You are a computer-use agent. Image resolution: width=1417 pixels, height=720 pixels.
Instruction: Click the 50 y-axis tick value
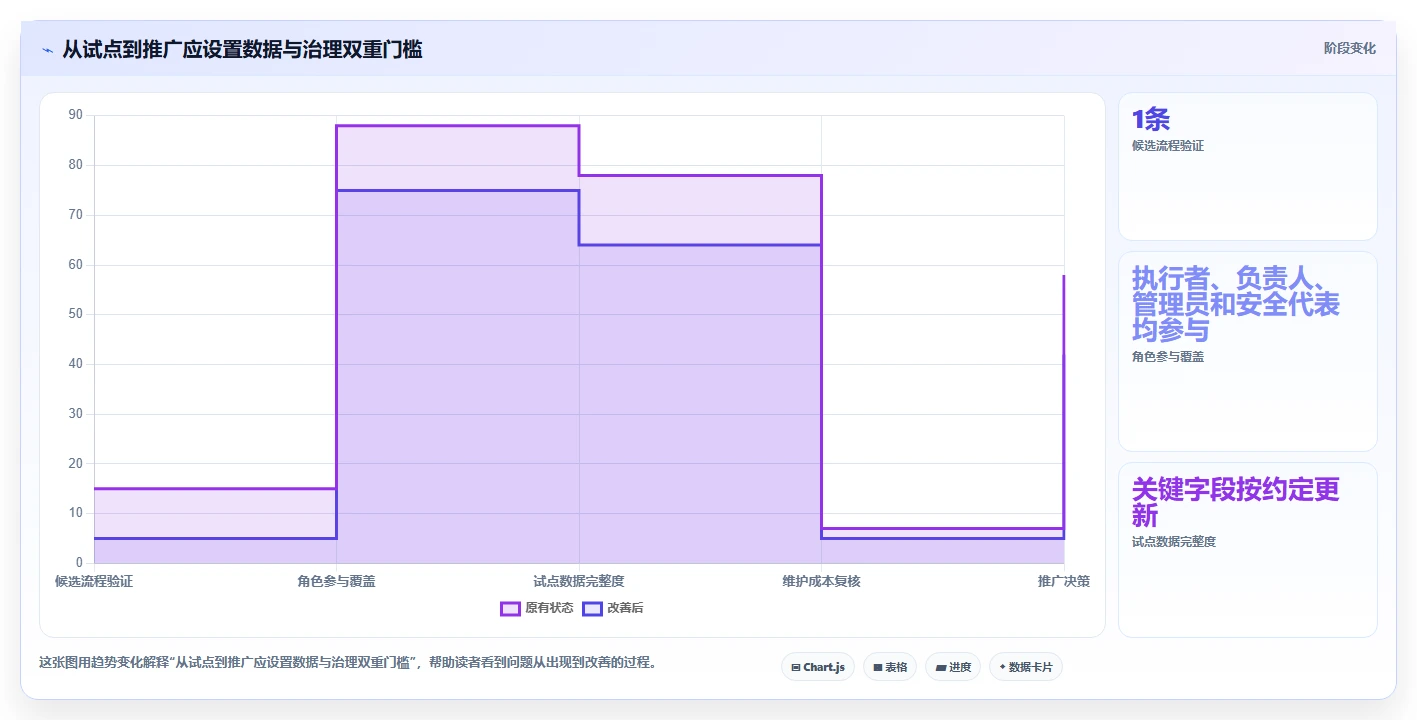click(x=76, y=314)
